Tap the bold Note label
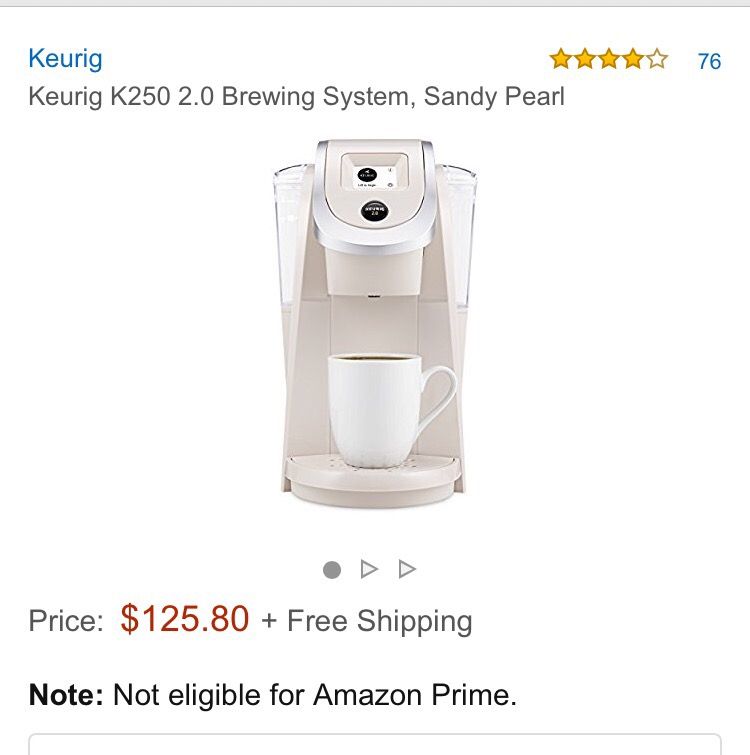The image size is (750, 755). tap(66, 695)
